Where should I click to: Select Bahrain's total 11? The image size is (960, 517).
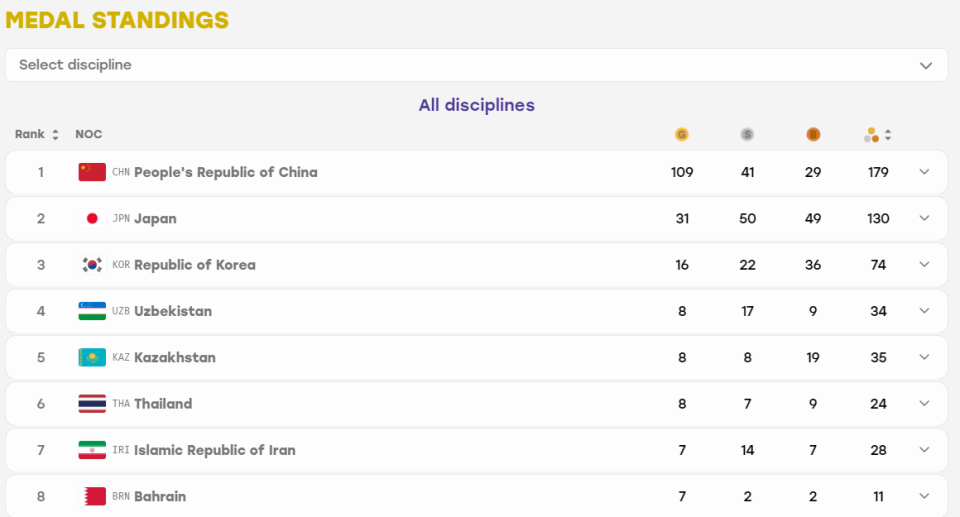point(878,496)
